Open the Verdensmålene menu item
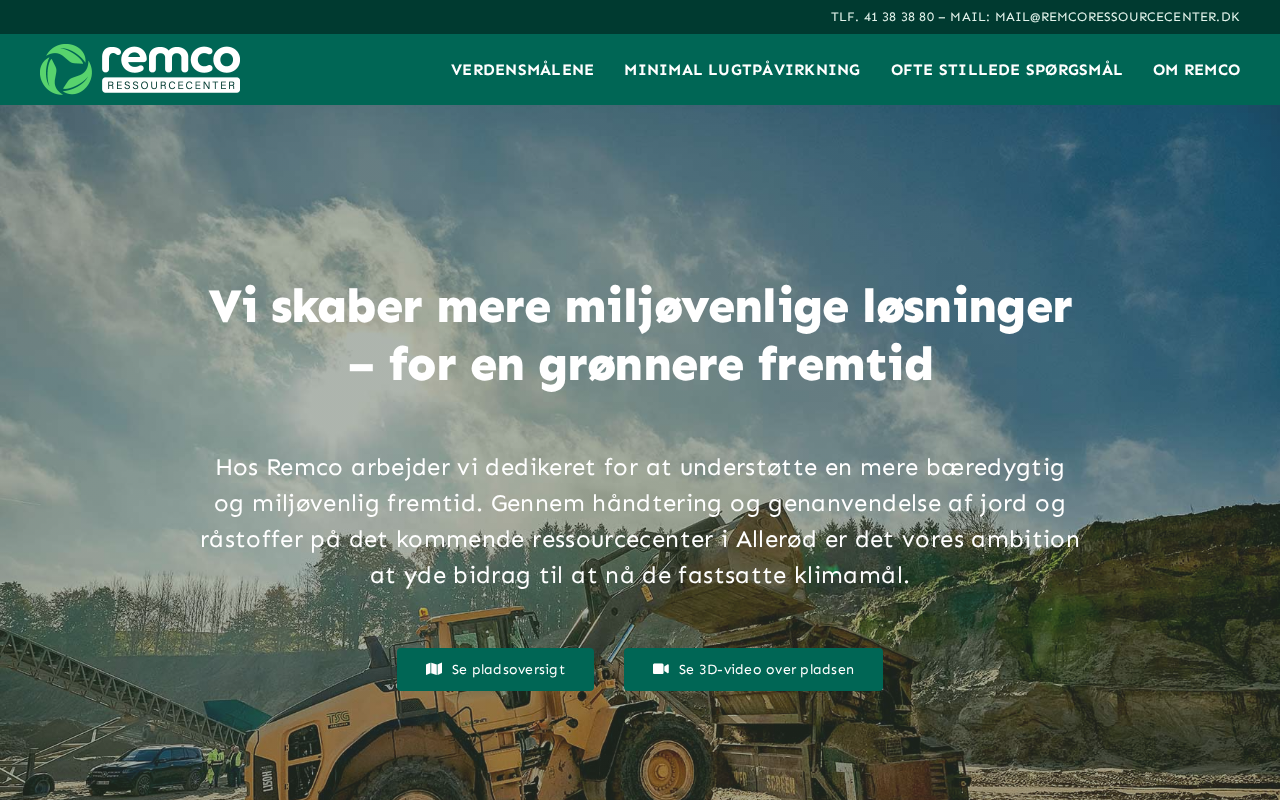The height and width of the screenshot is (800, 1280). pos(522,70)
